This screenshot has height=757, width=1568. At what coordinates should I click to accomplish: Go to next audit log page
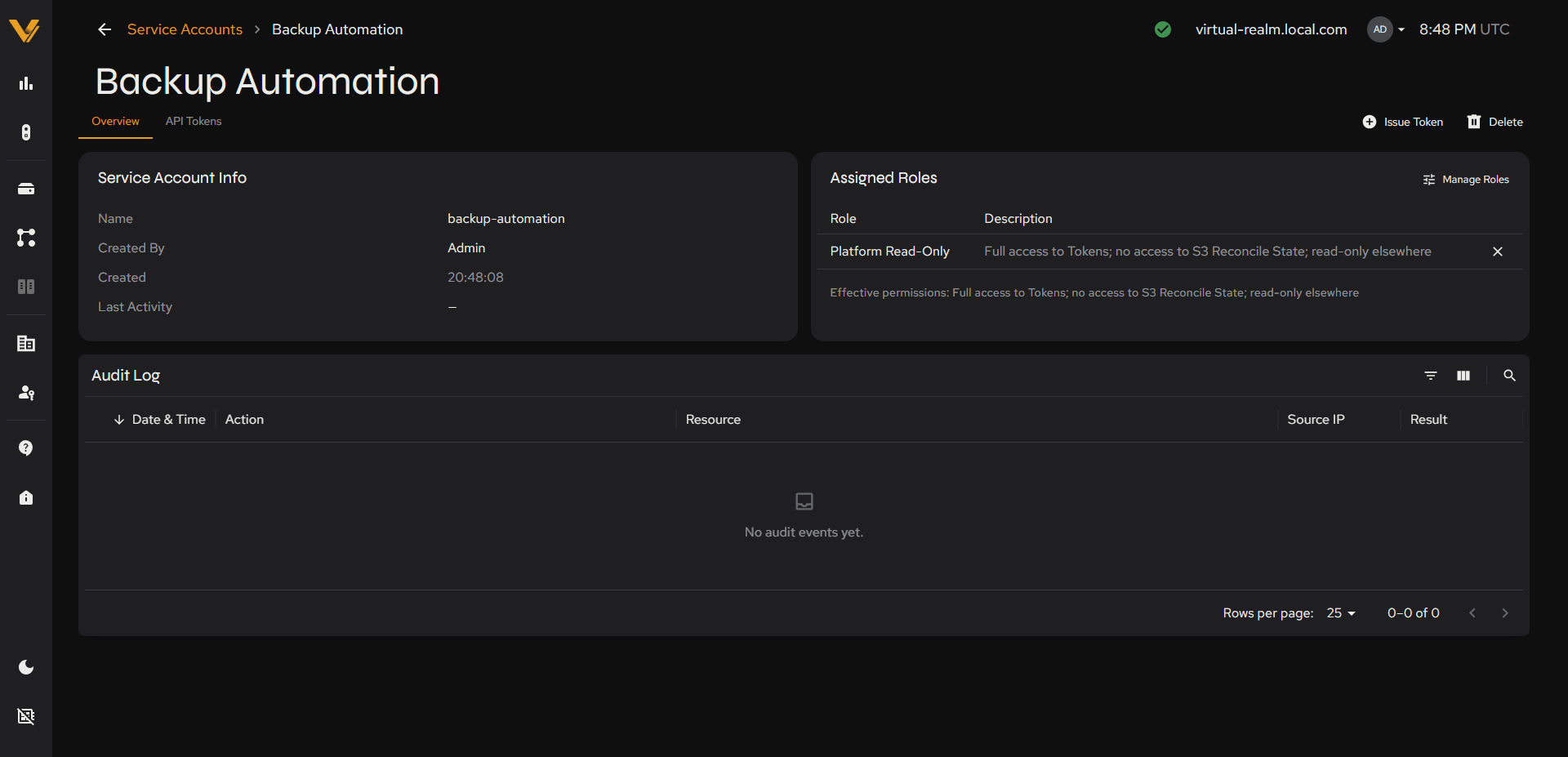1505,613
